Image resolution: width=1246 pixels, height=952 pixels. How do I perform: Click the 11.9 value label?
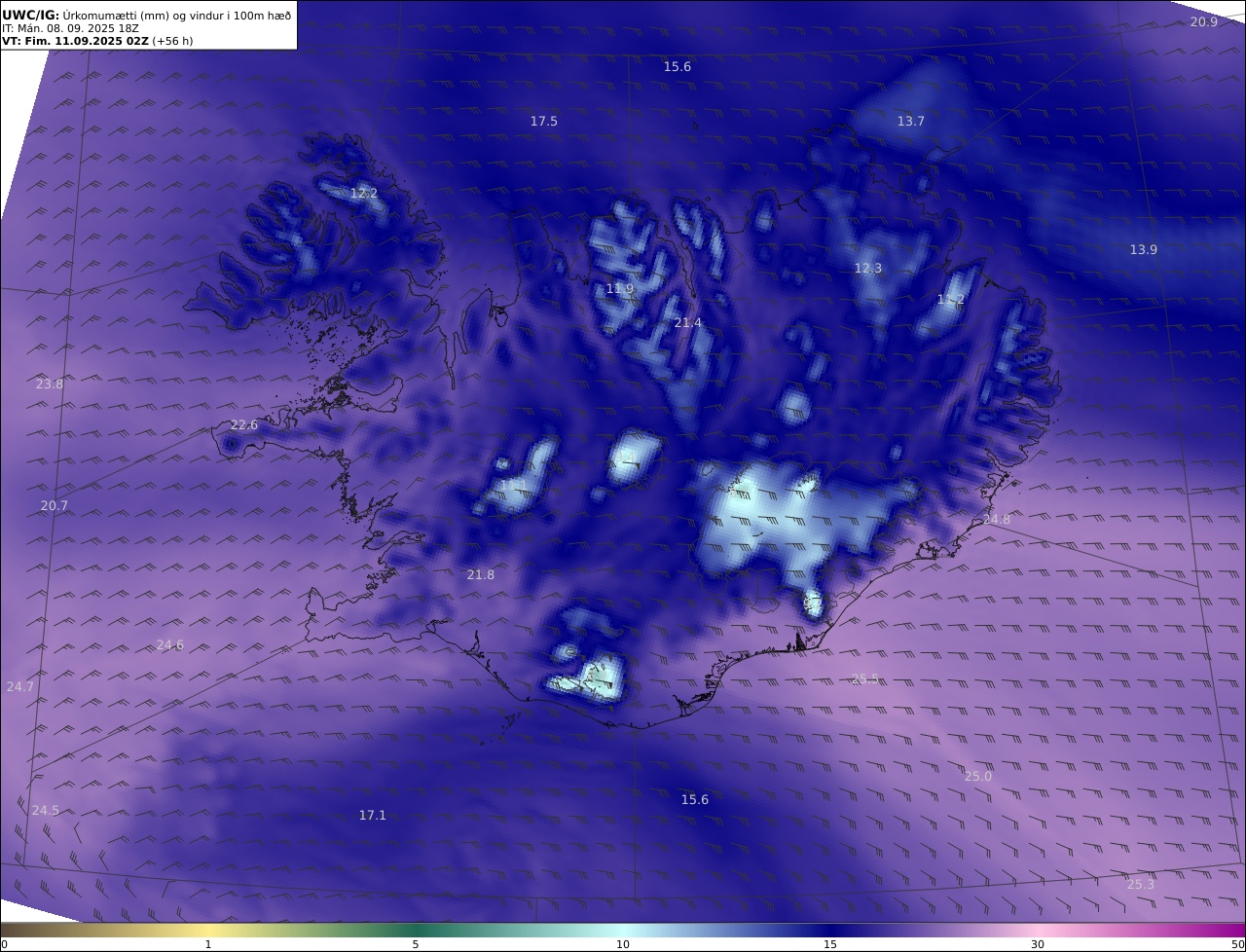tap(620, 289)
